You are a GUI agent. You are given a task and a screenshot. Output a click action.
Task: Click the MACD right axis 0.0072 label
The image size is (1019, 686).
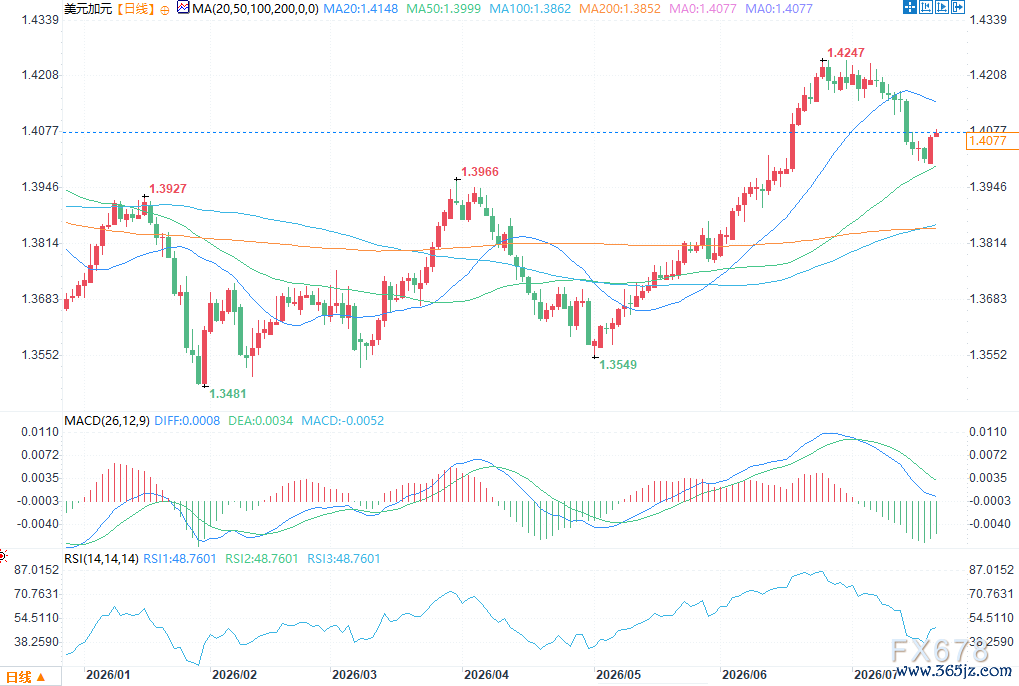(988, 455)
